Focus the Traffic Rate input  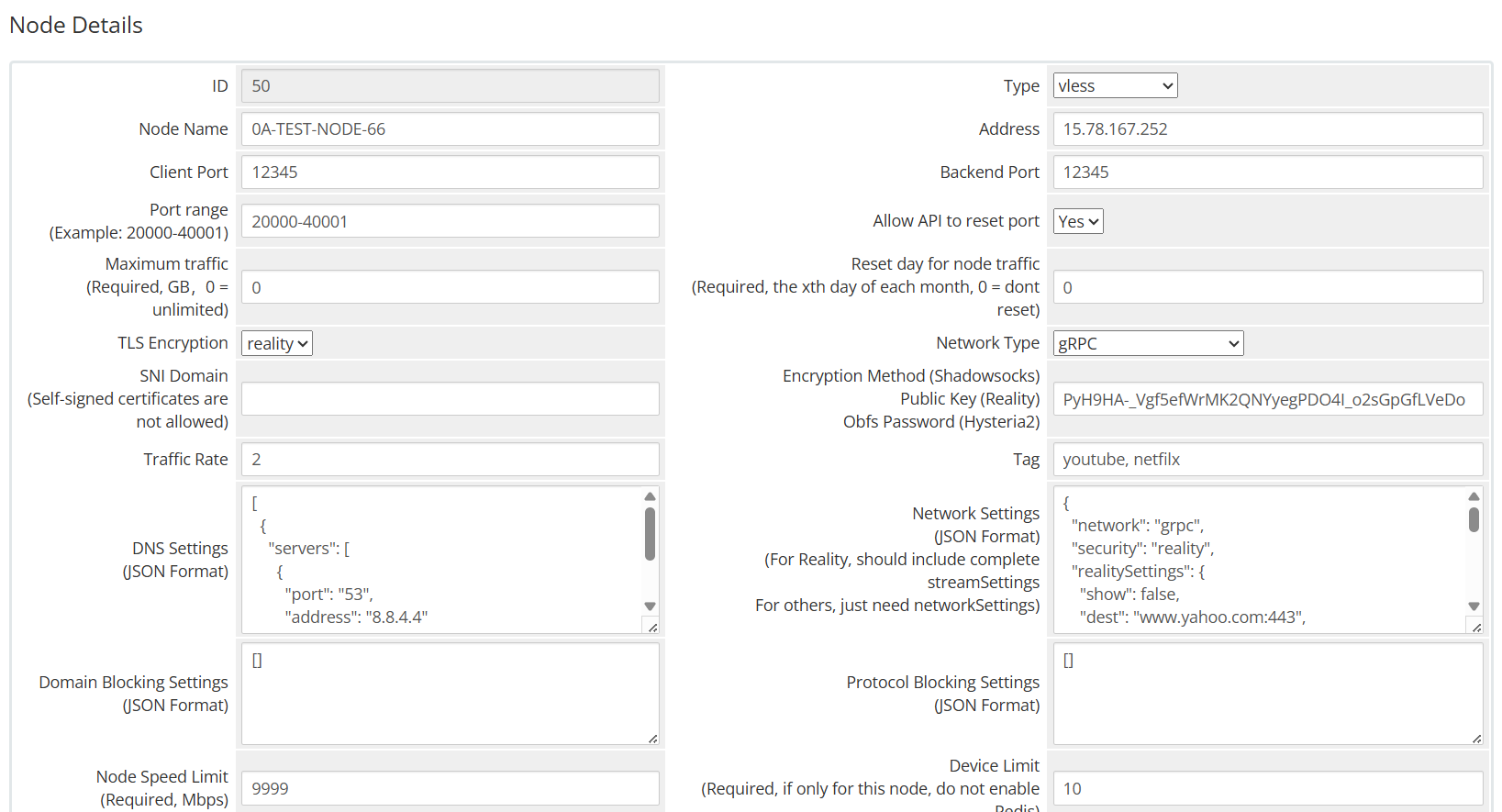[450, 460]
